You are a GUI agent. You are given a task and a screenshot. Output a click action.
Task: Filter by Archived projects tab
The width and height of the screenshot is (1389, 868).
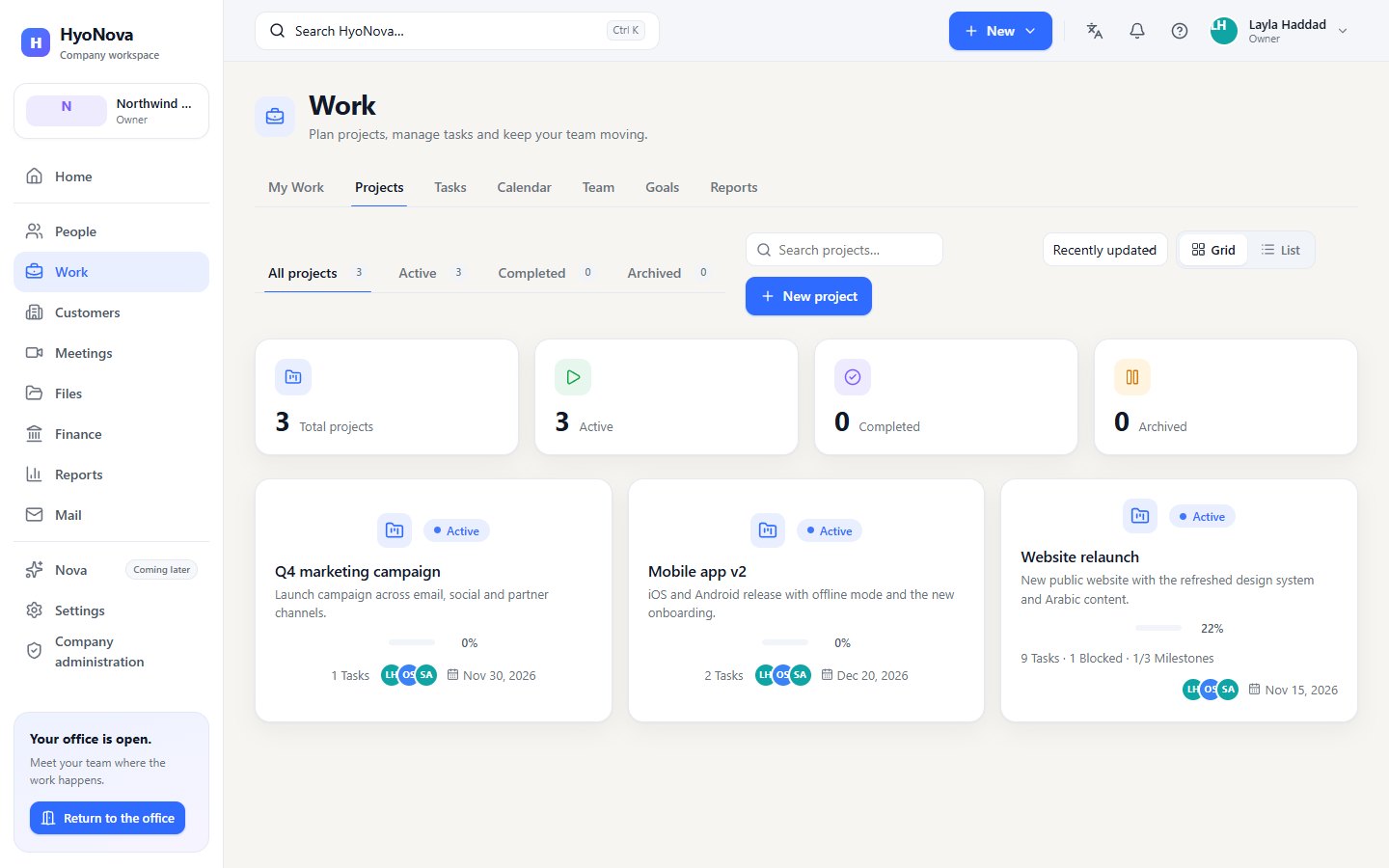tap(668, 273)
